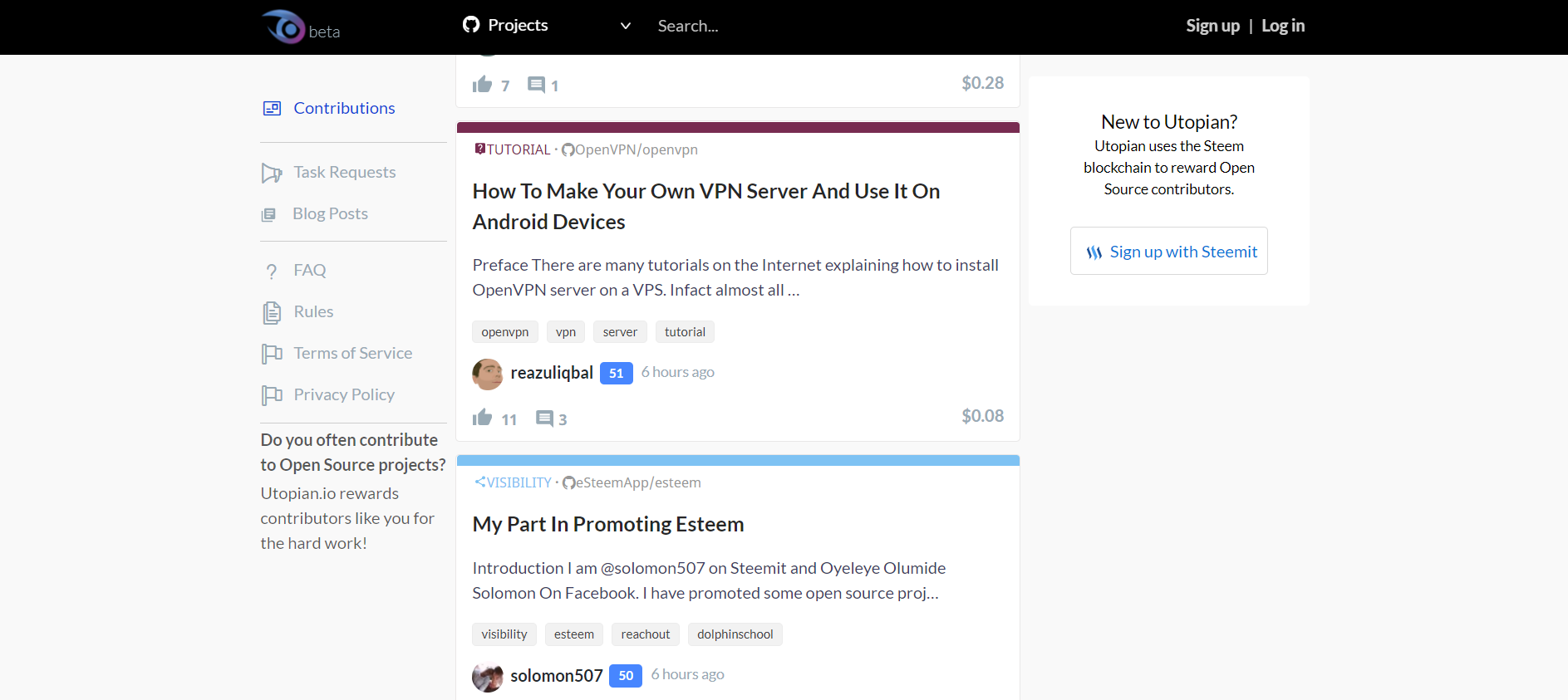Like the VPN server tutorial post
This screenshot has width=1568, height=700.
483,418
